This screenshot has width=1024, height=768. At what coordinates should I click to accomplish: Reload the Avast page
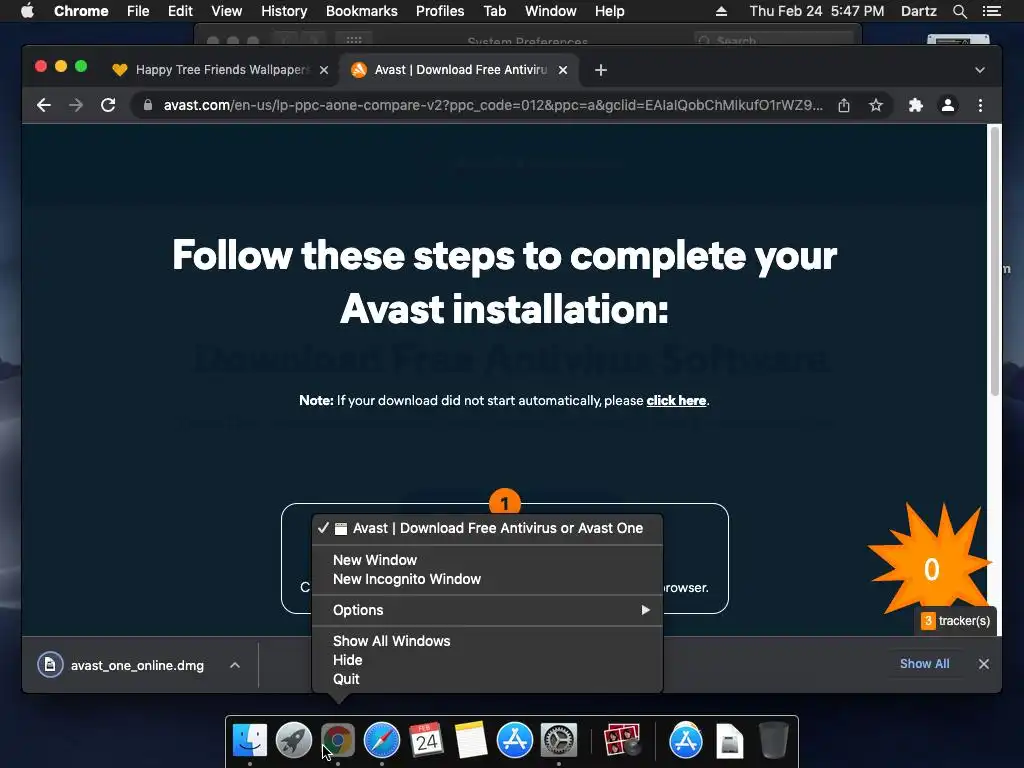coord(108,105)
